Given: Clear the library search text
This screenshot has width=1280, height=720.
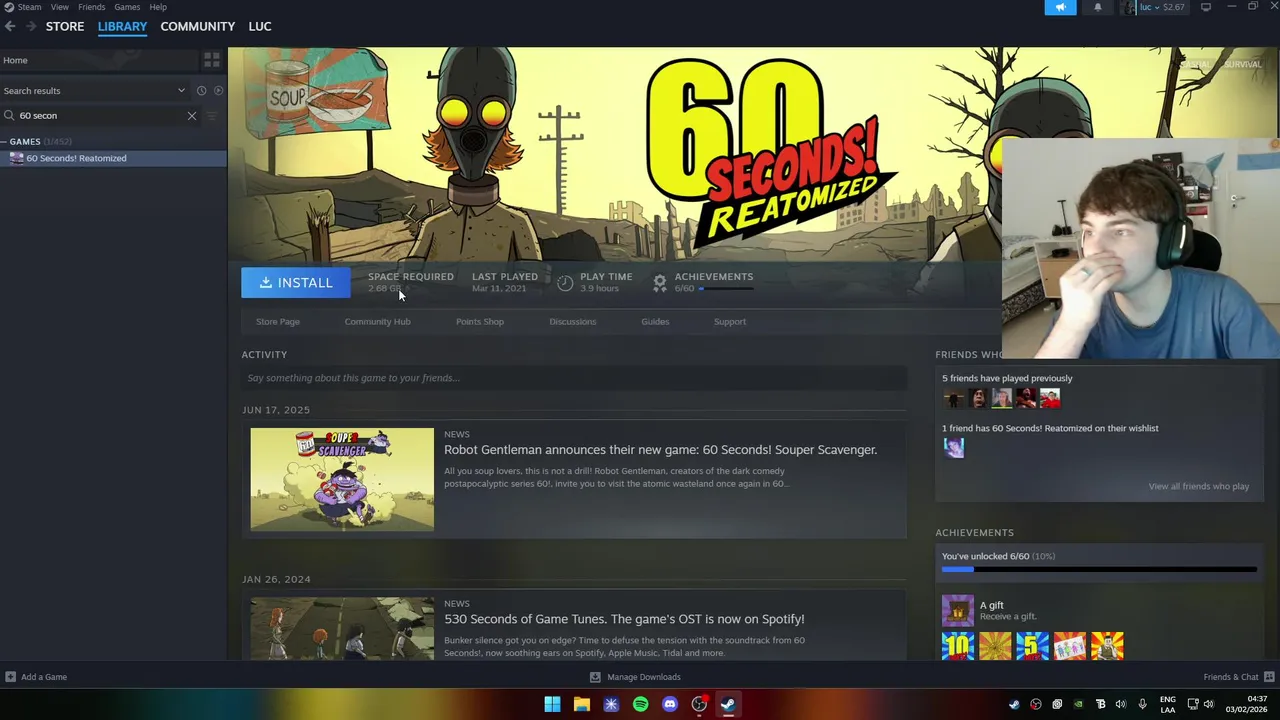Looking at the screenshot, I should [192, 116].
